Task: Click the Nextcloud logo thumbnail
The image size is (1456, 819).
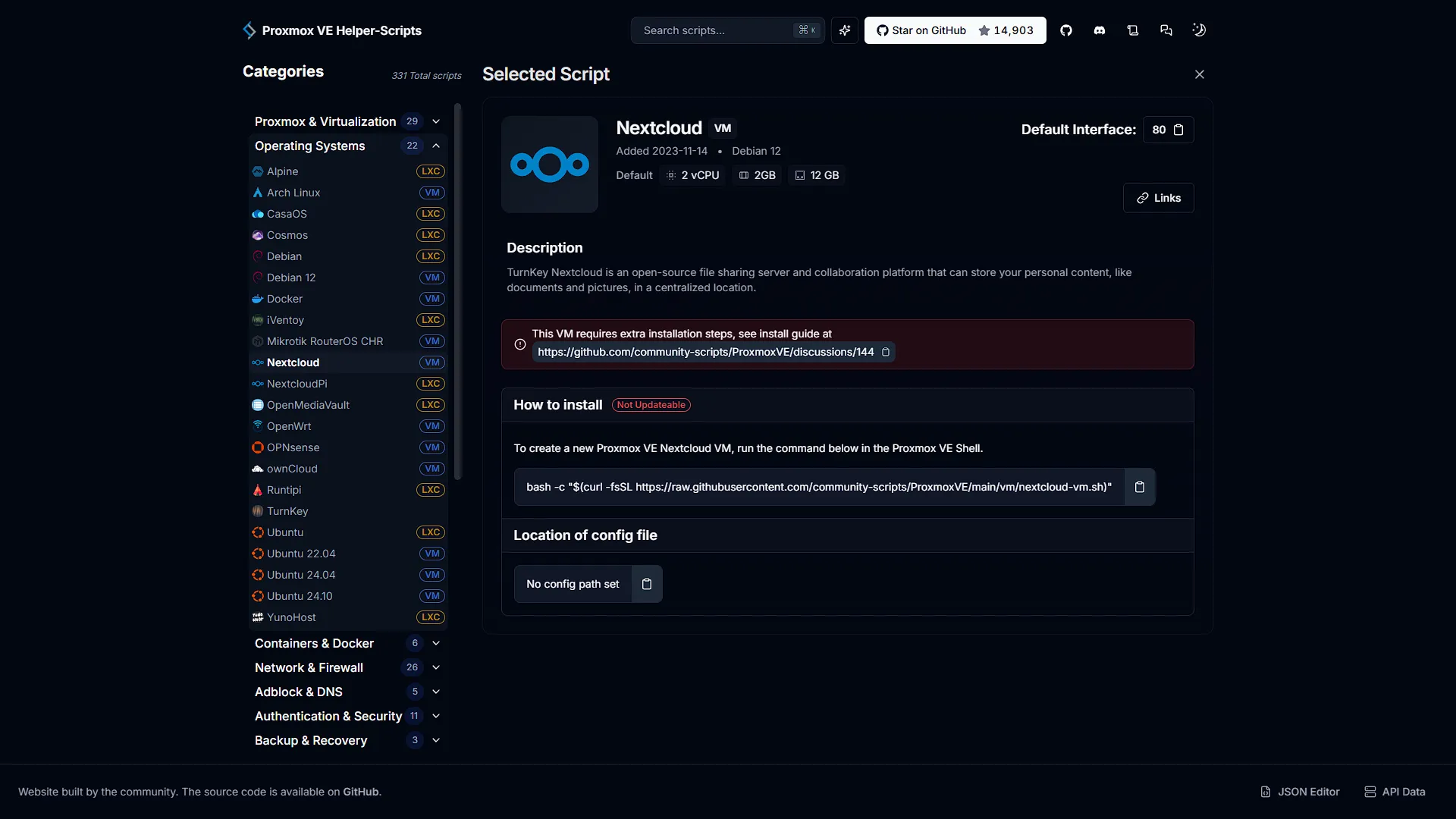Action: coord(550,165)
